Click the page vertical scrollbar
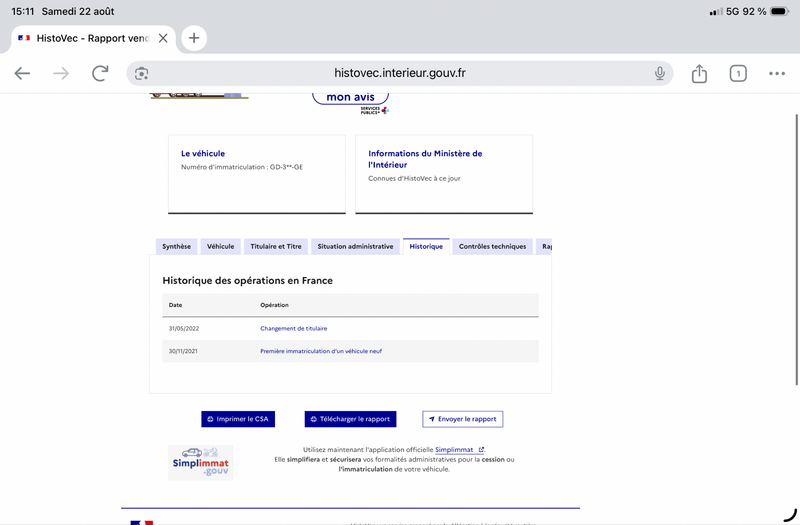The width and height of the screenshot is (800, 525). (x=796, y=250)
